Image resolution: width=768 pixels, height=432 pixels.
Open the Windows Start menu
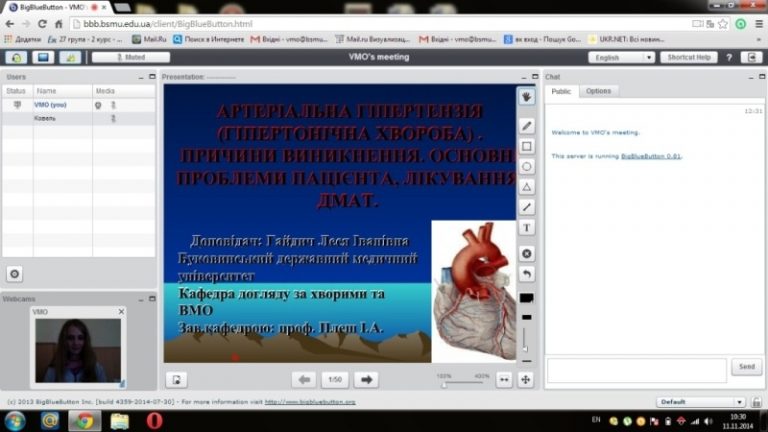pyautogui.click(x=16, y=421)
